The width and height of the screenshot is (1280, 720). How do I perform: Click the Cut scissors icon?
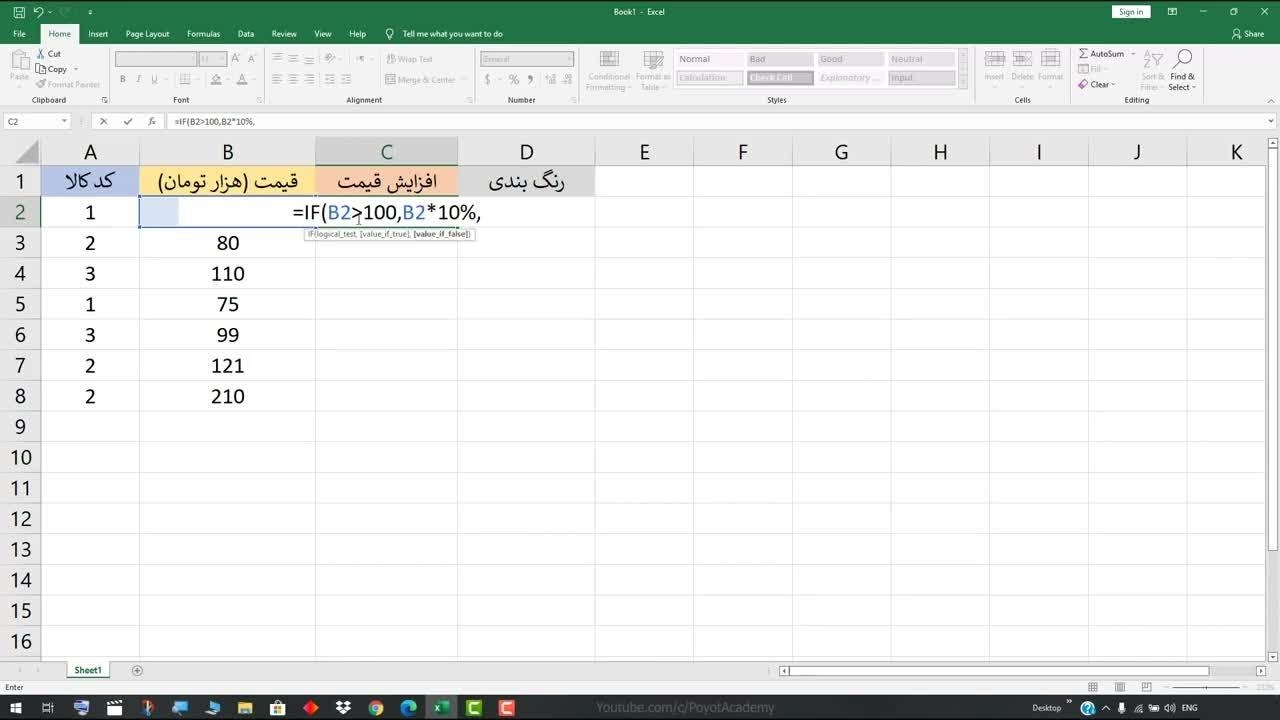pyautogui.click(x=41, y=54)
